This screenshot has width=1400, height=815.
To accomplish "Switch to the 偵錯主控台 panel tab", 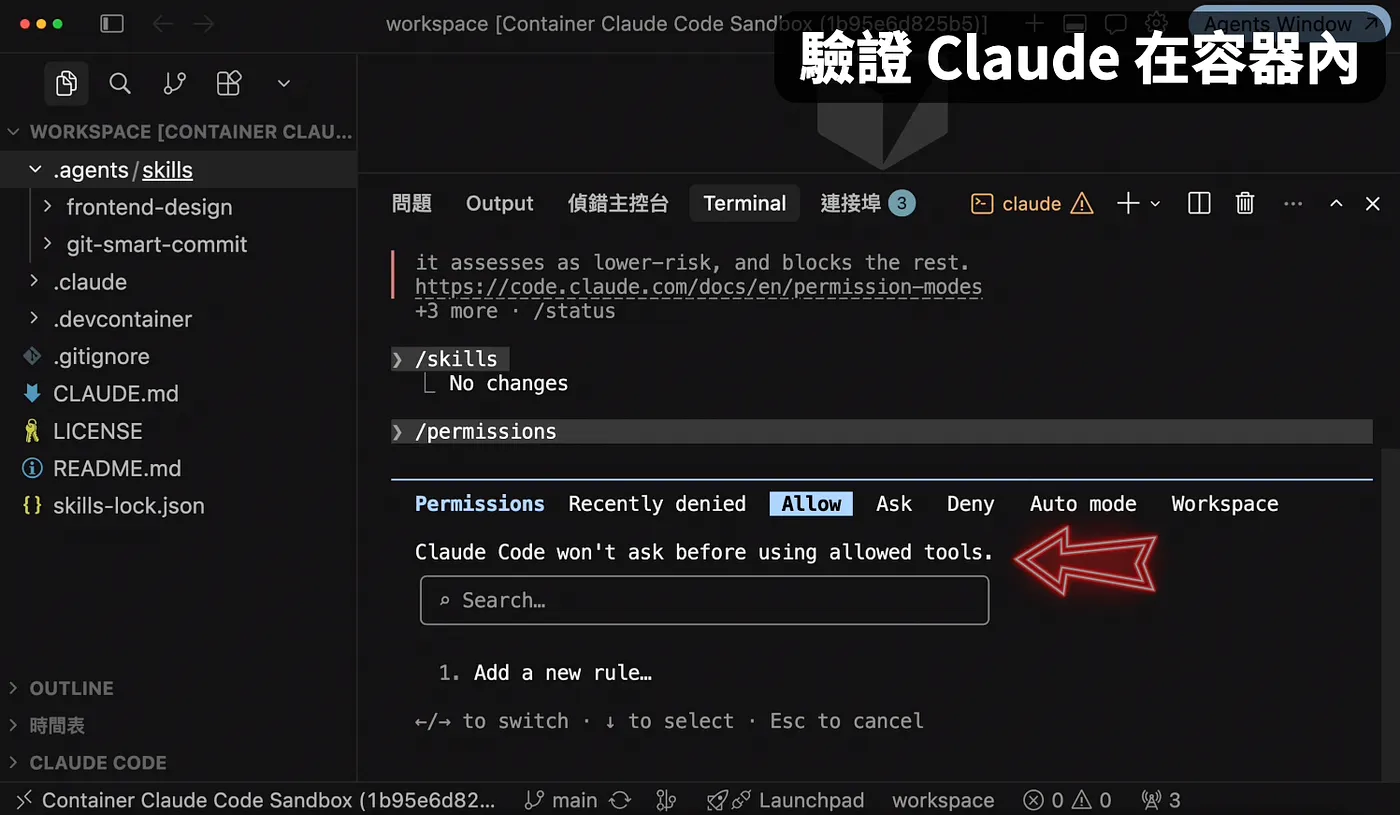I will click(x=618, y=204).
